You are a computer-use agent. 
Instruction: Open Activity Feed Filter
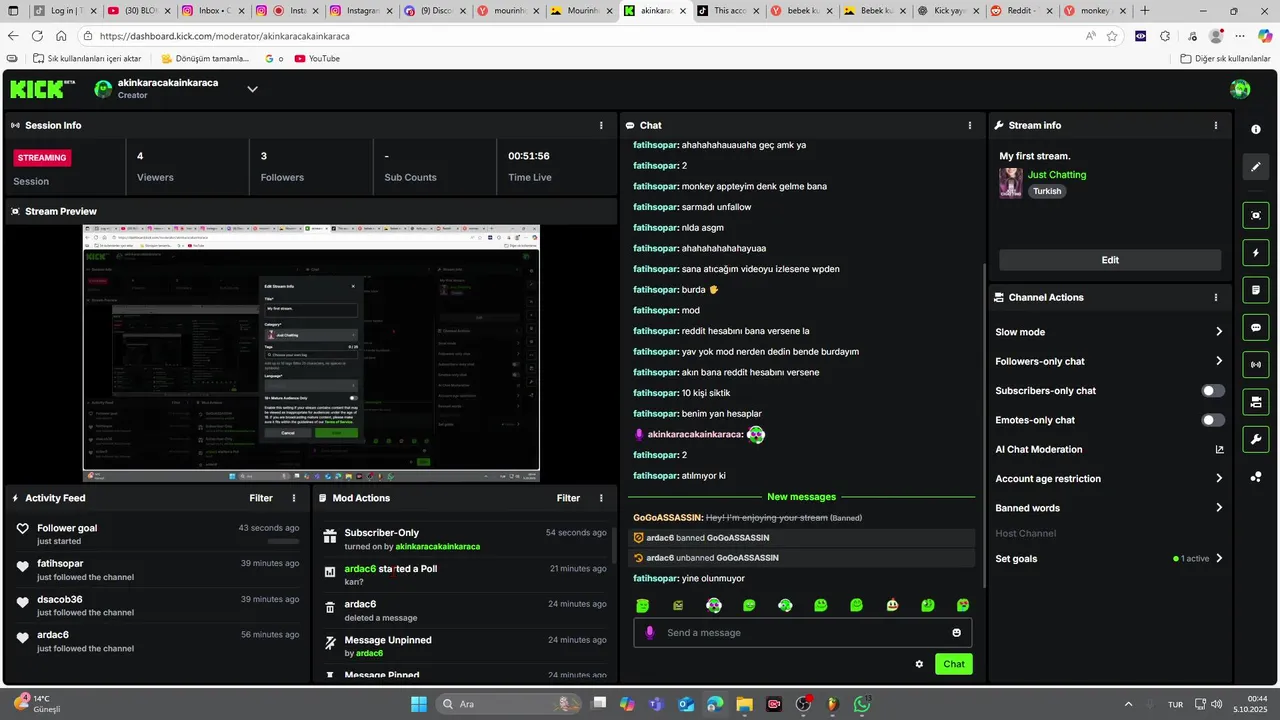click(261, 498)
